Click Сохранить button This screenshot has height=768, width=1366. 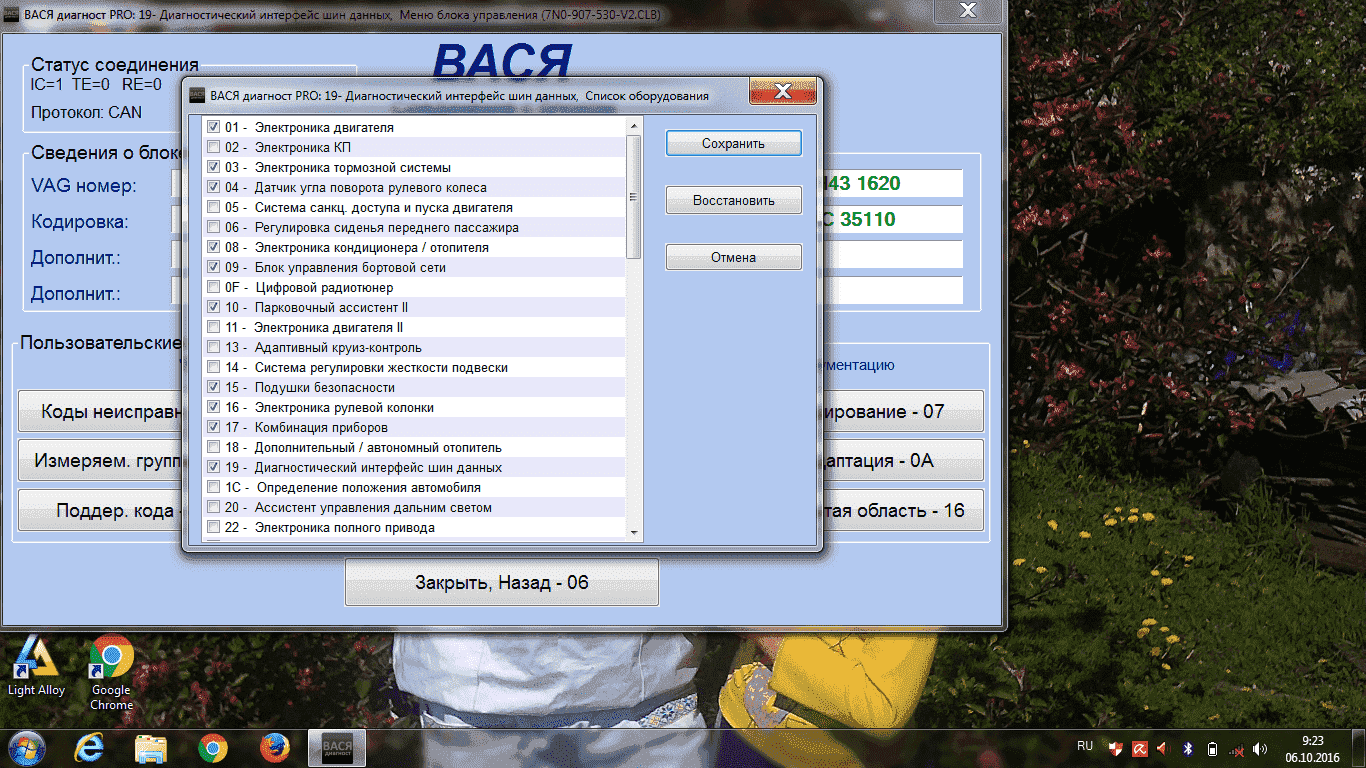point(733,143)
